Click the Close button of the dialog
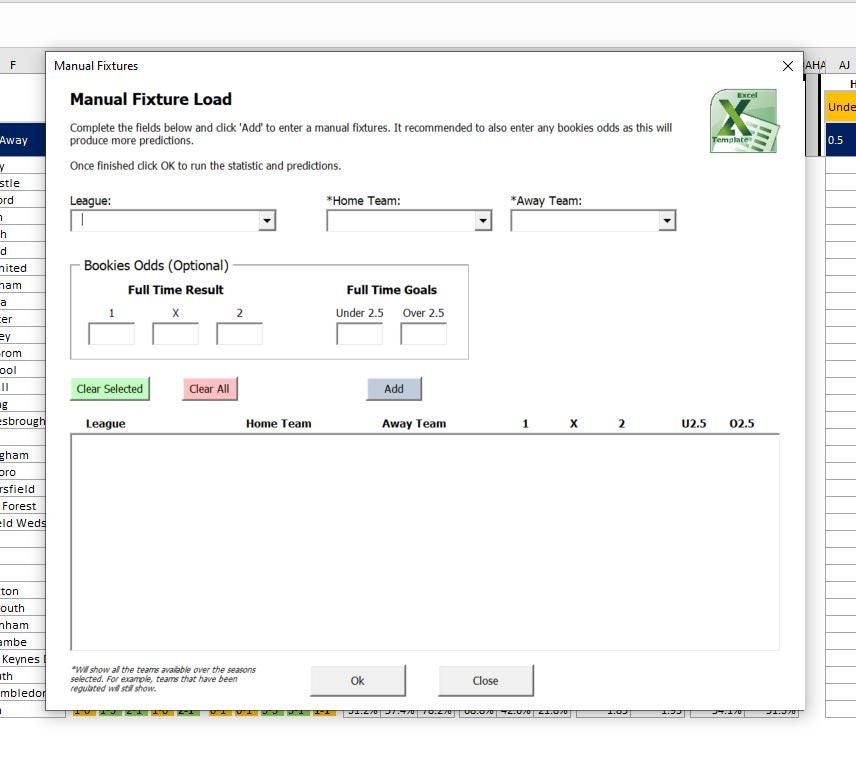The width and height of the screenshot is (856, 757). point(486,680)
